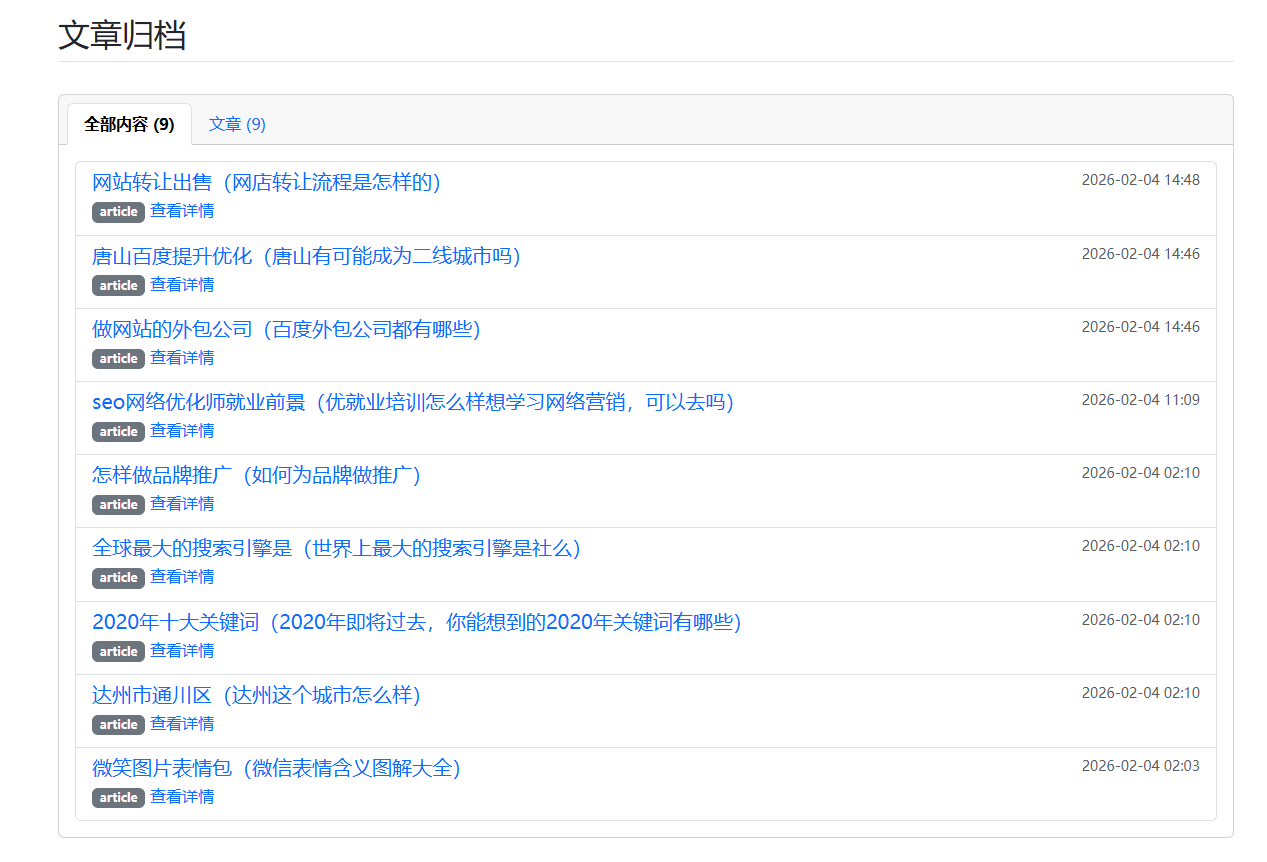Select the 全部内容 (9) tab

click(129, 124)
